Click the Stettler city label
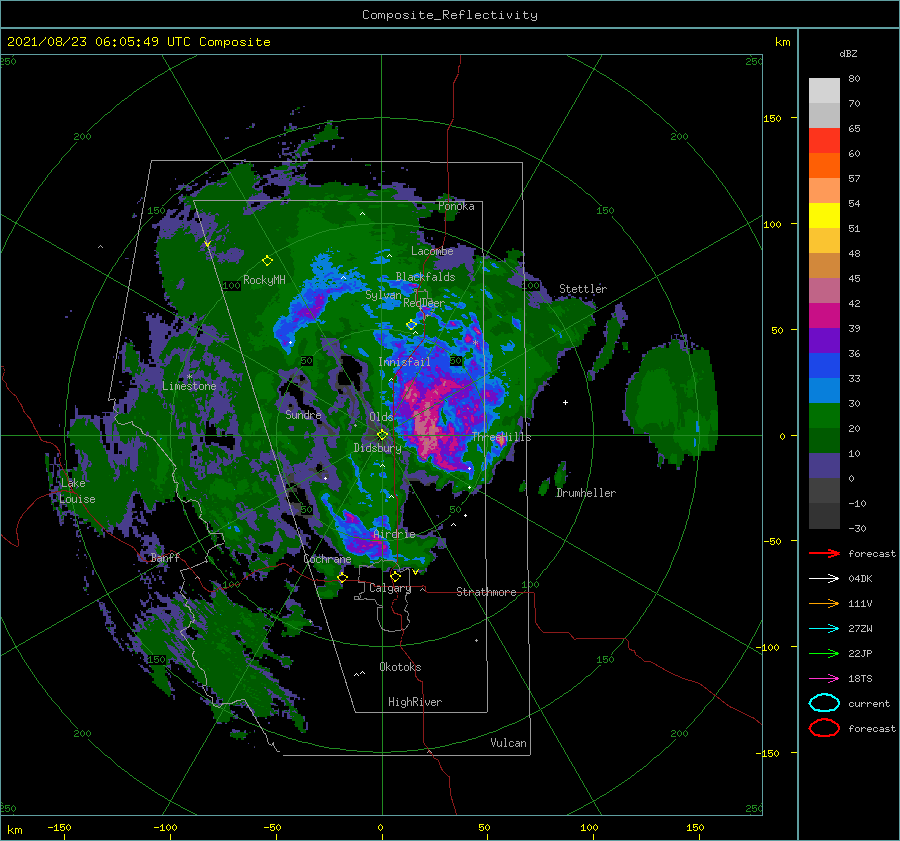This screenshot has width=900, height=841. 583,289
